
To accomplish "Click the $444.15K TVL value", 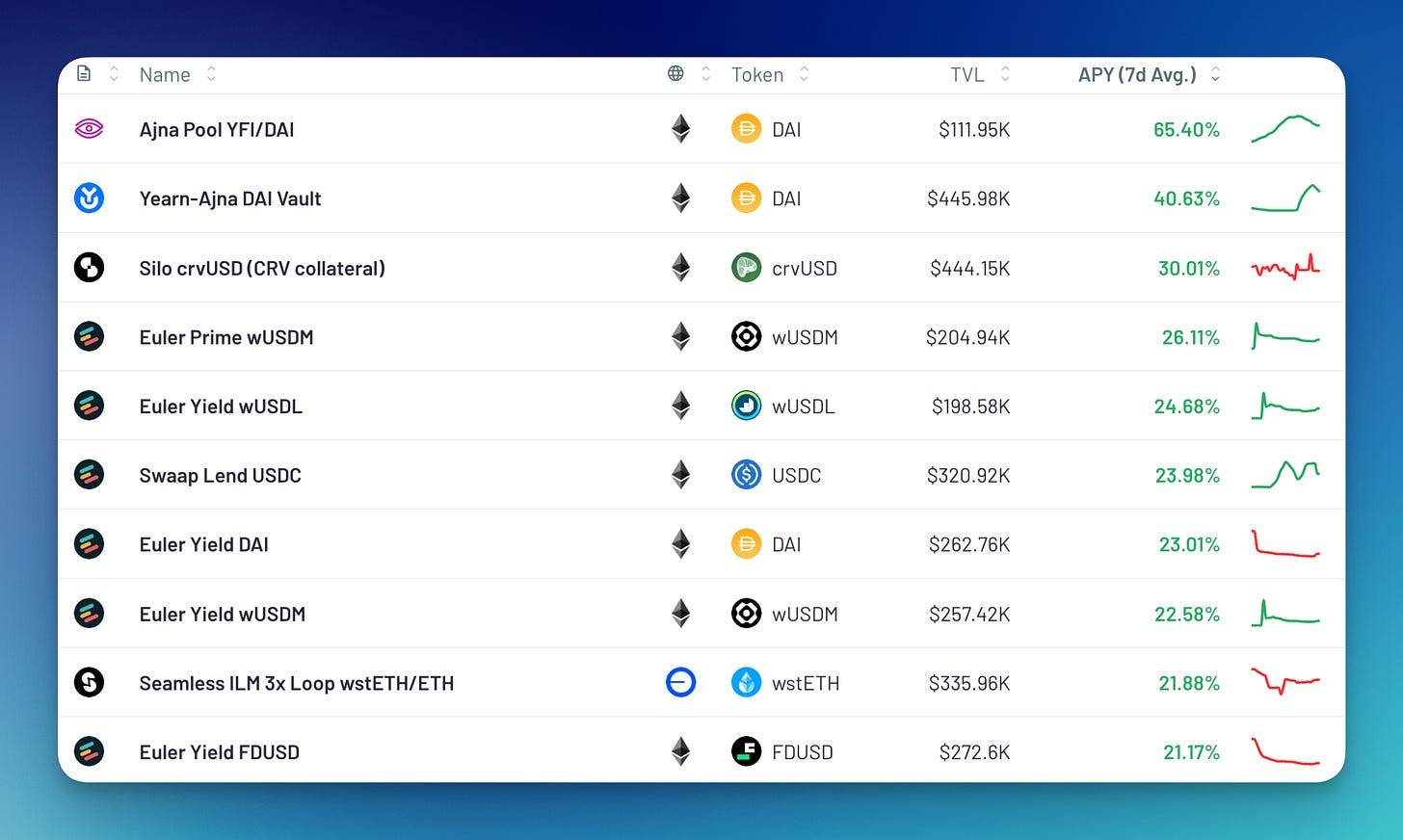I will point(969,268).
